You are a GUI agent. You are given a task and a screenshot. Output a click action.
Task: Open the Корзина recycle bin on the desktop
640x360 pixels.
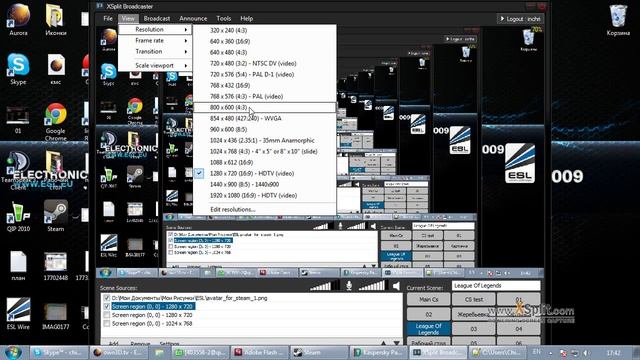coord(618,20)
